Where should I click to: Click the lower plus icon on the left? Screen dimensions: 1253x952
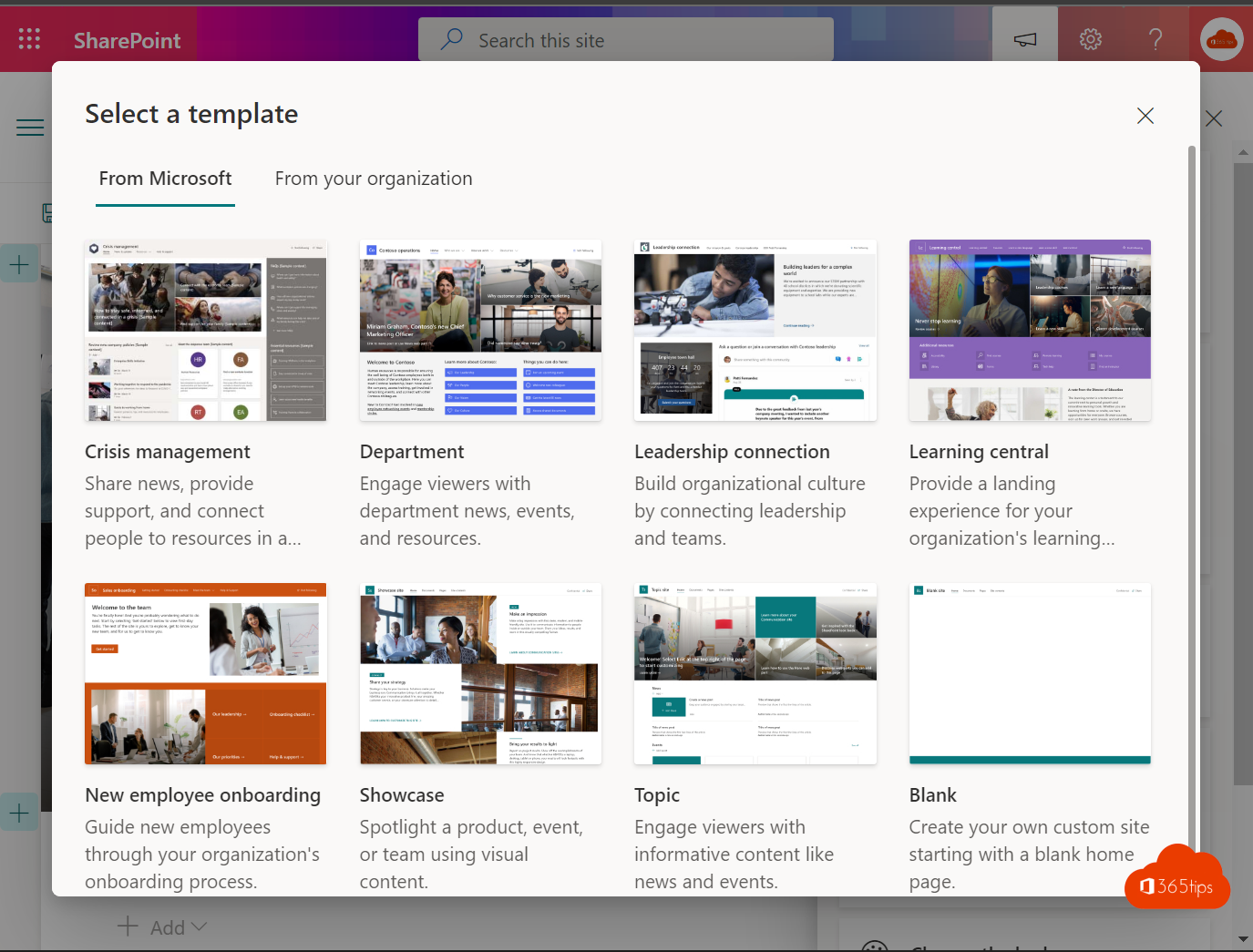(x=19, y=812)
